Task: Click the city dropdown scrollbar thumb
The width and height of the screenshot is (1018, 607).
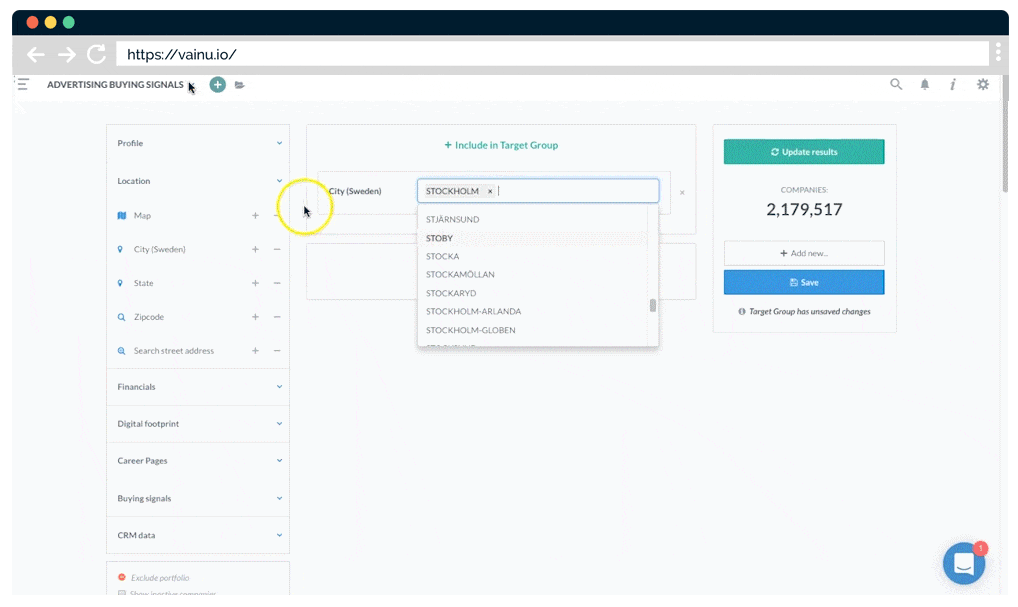Action: coord(653,305)
